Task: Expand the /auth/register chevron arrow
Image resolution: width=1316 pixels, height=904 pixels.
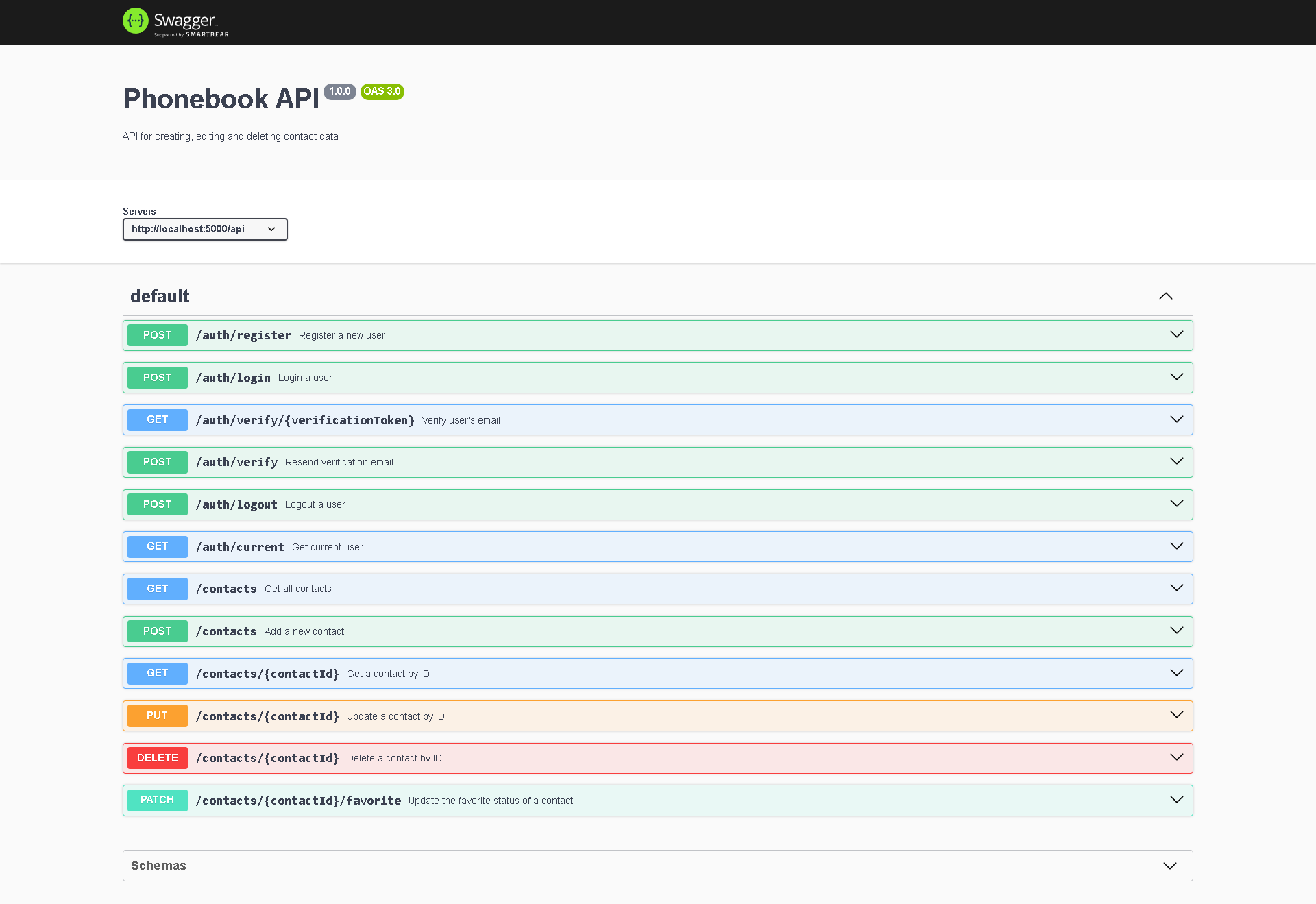Action: (x=1176, y=334)
